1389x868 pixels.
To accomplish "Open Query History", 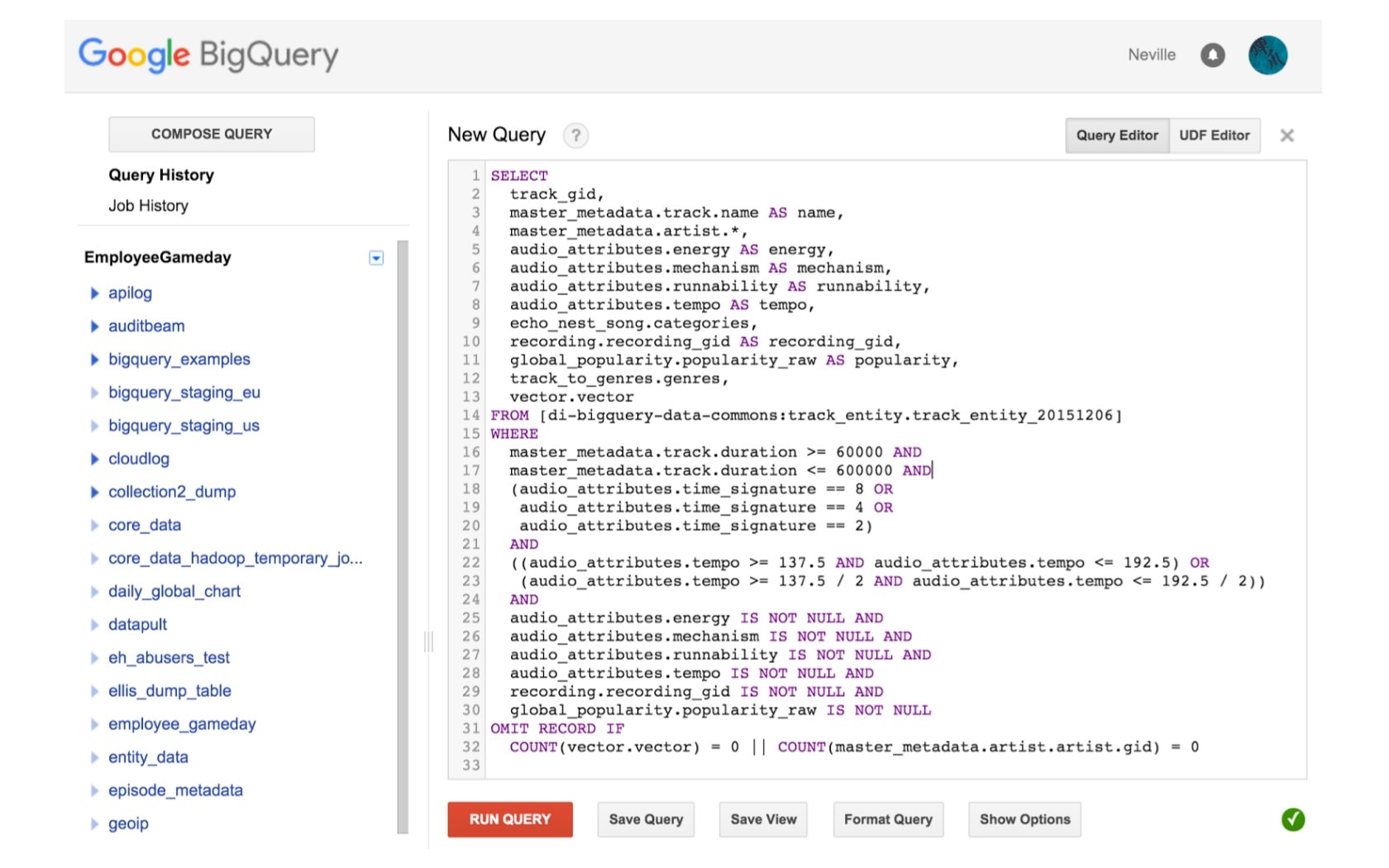I will [x=161, y=175].
